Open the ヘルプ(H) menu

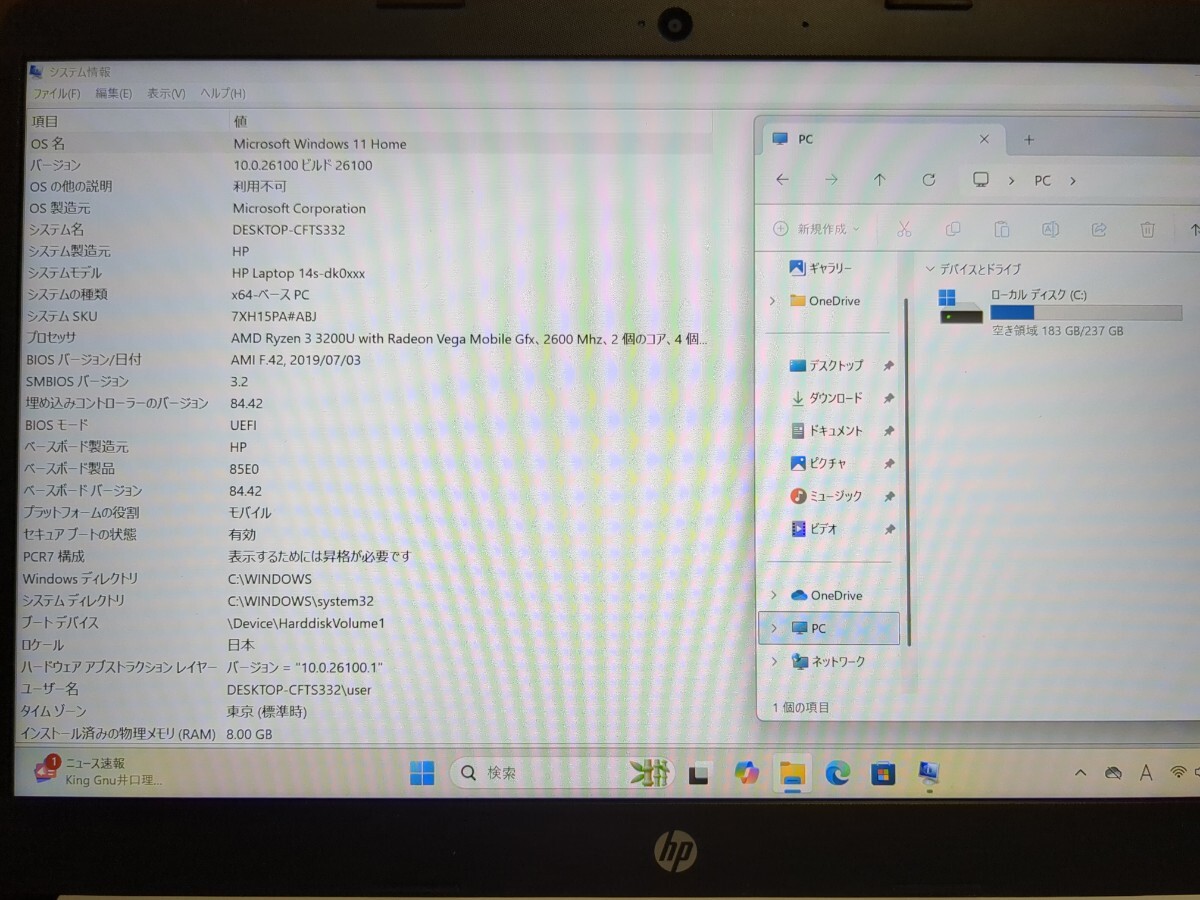(223, 93)
